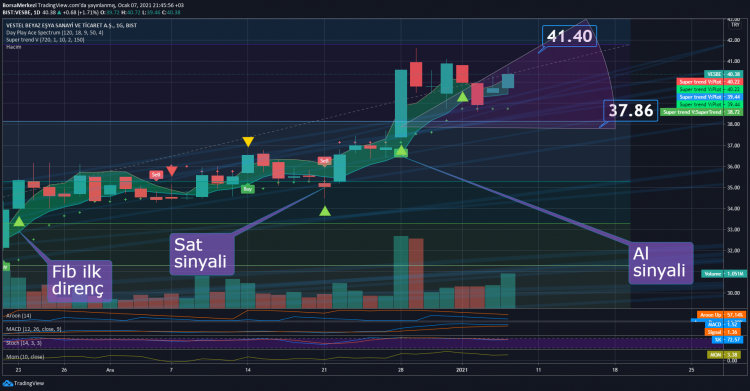Click the green Buy signal label
This screenshot has width=750, height=391.
coord(247,189)
